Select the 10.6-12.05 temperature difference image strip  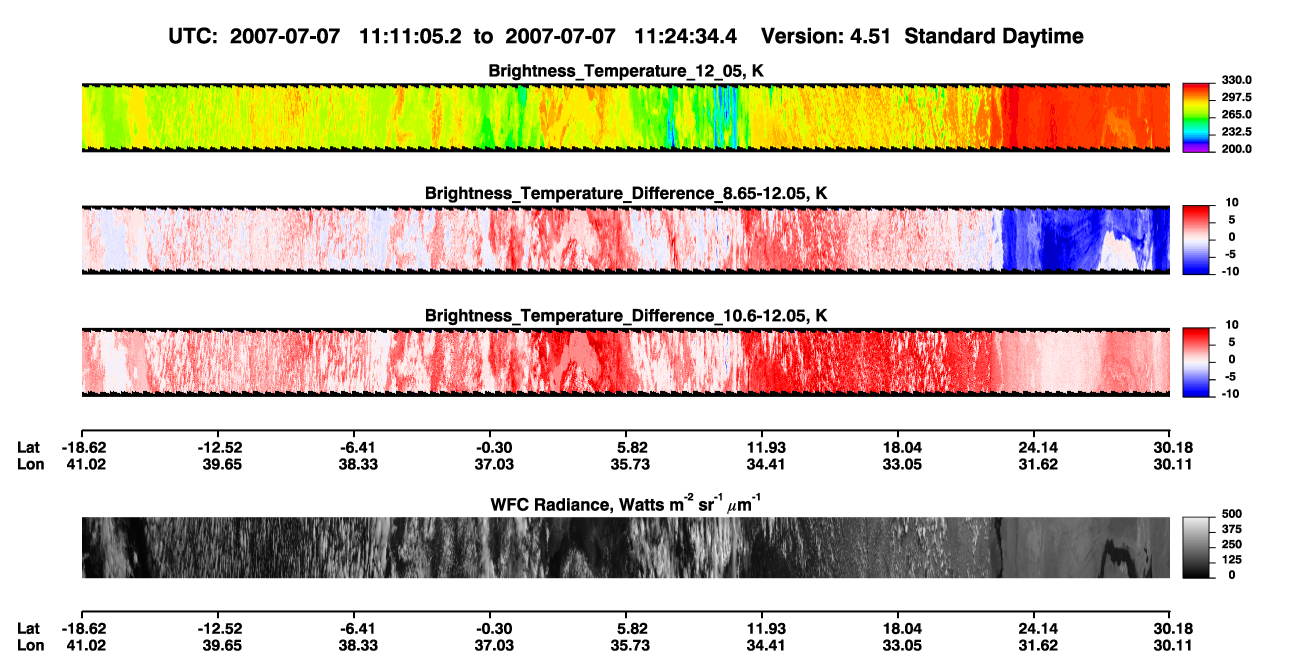pyautogui.click(x=625, y=362)
